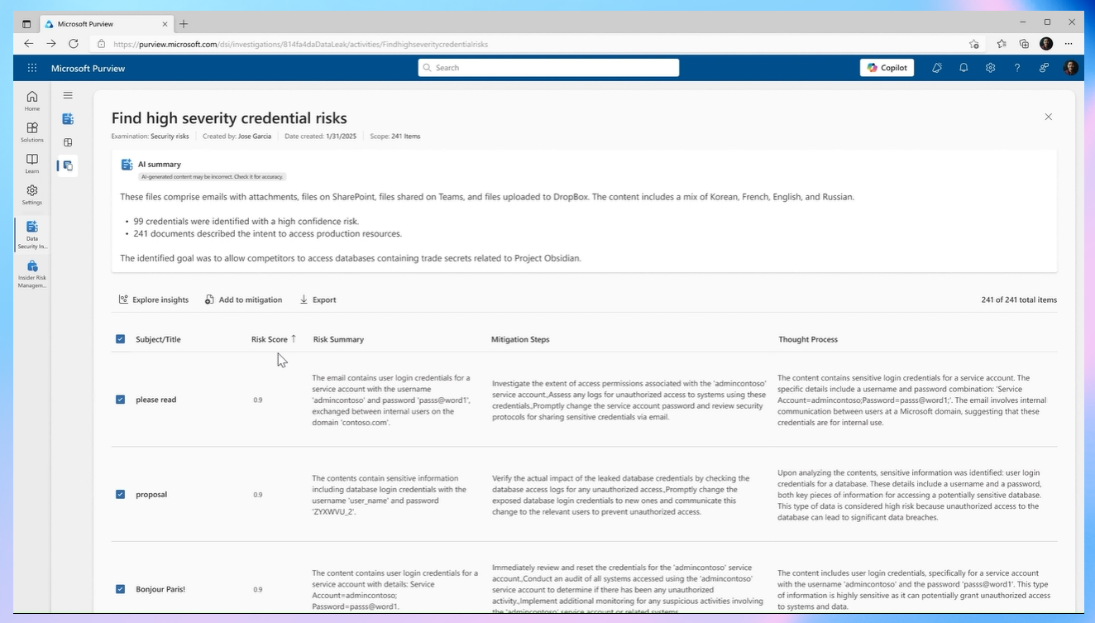The width and height of the screenshot is (1095, 623).
Task: Open the tab actions menu icon
Action: 27,24
